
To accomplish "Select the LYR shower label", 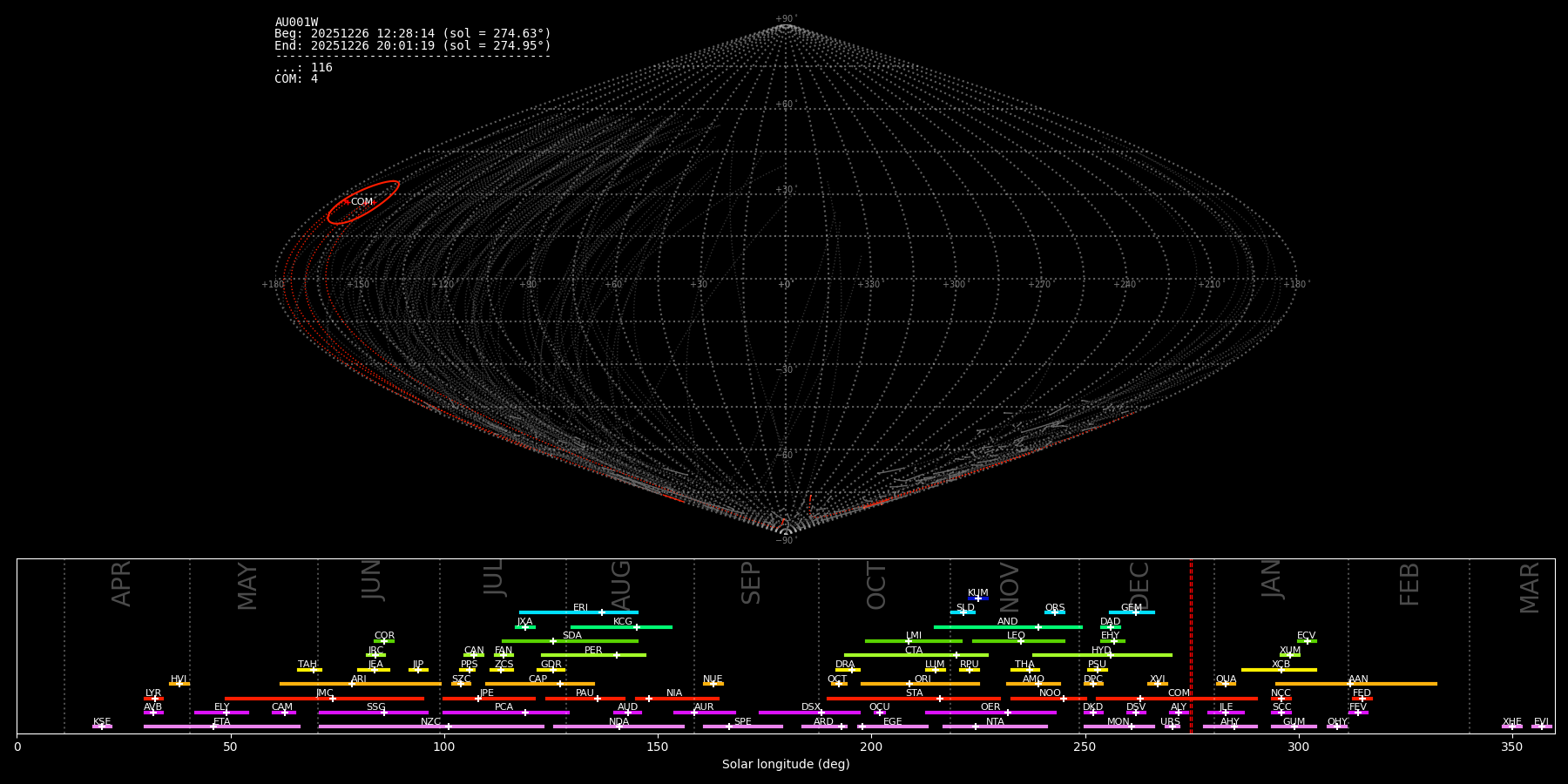I will pyautogui.click(x=153, y=693).
